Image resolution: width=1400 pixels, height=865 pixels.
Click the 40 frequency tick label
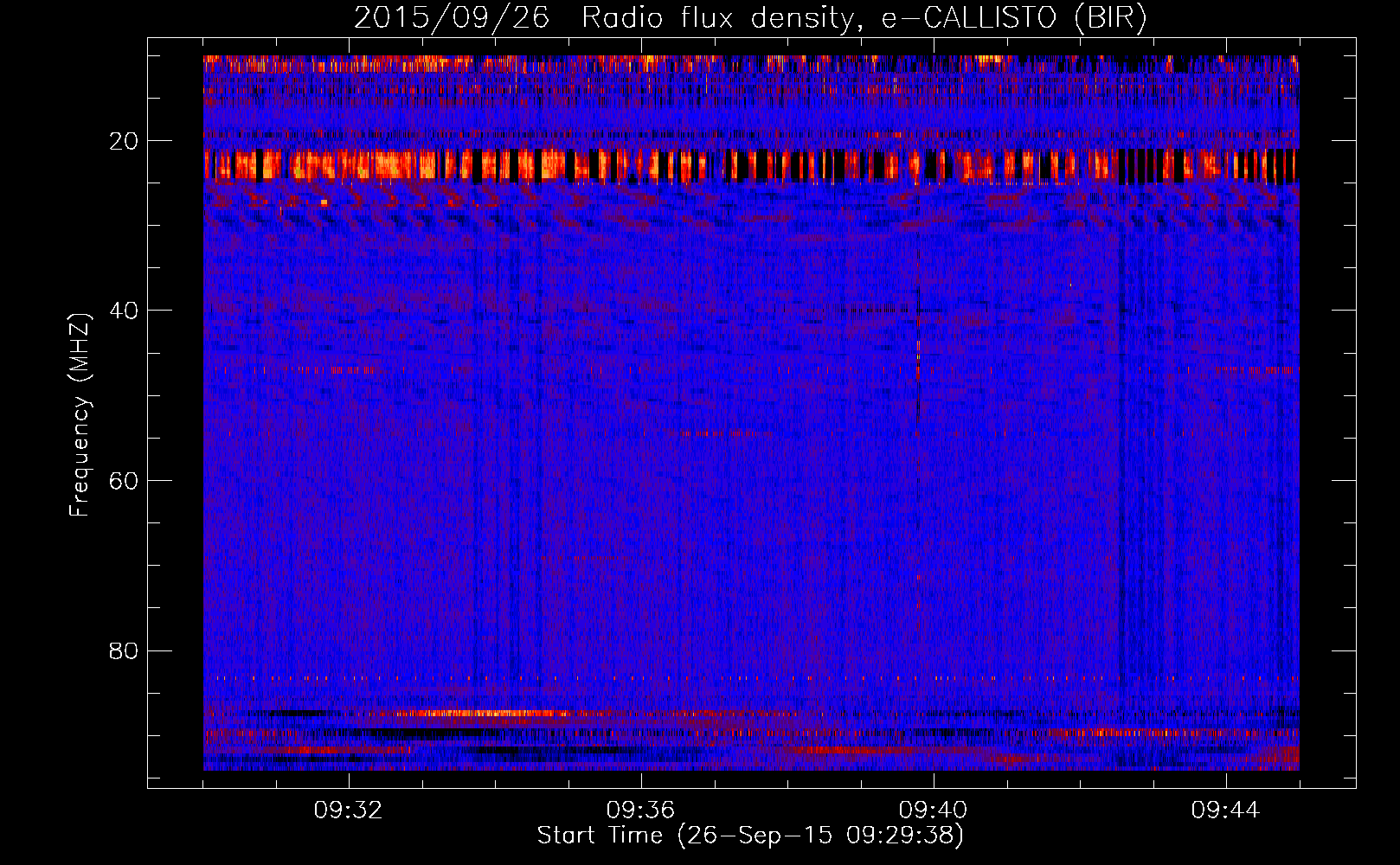pos(125,310)
